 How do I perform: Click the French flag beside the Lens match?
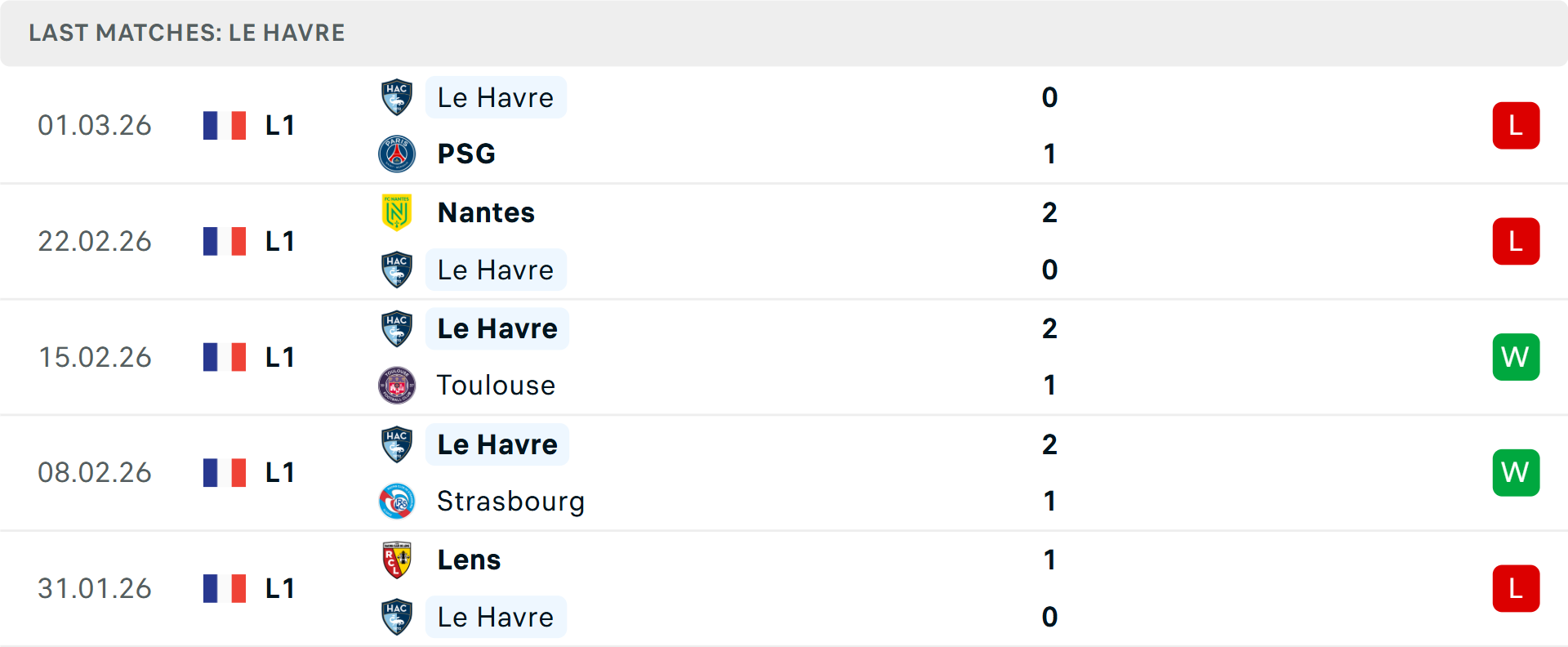point(225,588)
